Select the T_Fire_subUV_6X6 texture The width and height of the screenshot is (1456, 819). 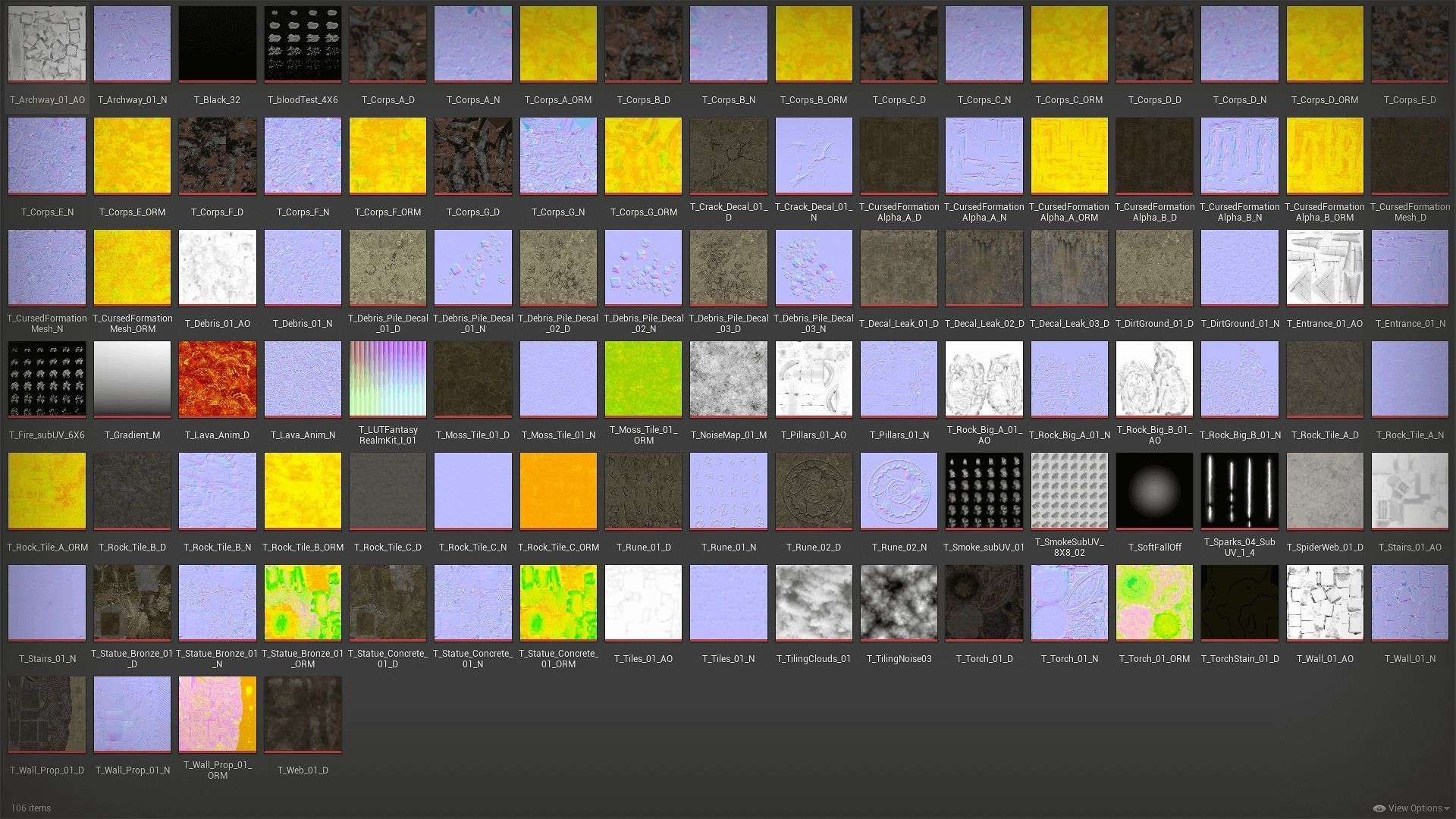point(47,379)
